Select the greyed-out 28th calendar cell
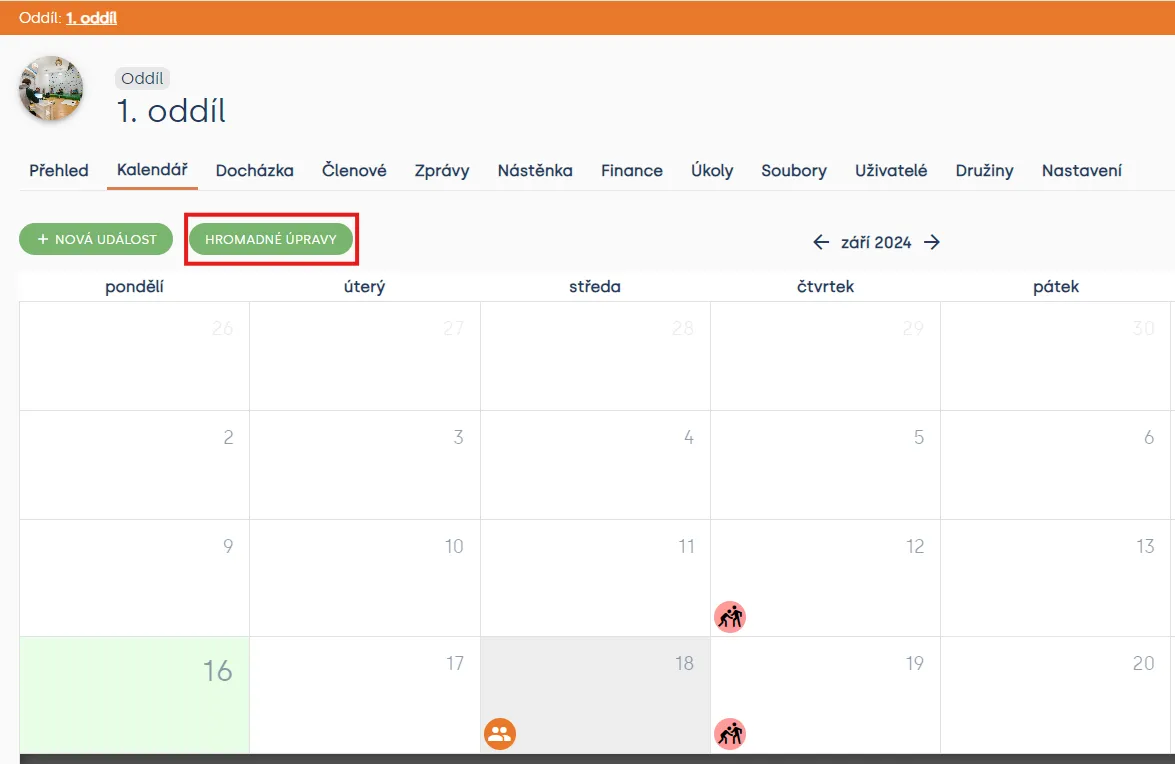The width and height of the screenshot is (1175, 764). point(595,356)
